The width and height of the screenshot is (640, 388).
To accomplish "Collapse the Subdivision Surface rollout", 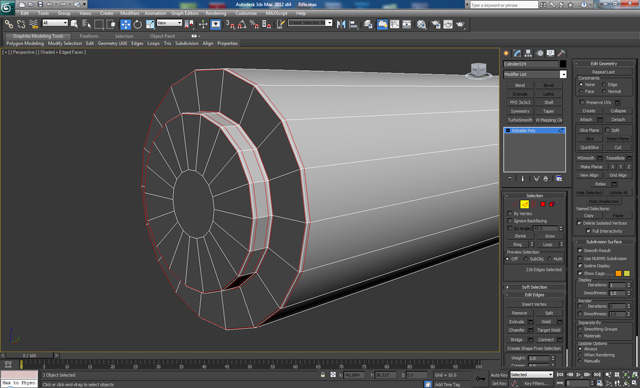I will coord(604,242).
